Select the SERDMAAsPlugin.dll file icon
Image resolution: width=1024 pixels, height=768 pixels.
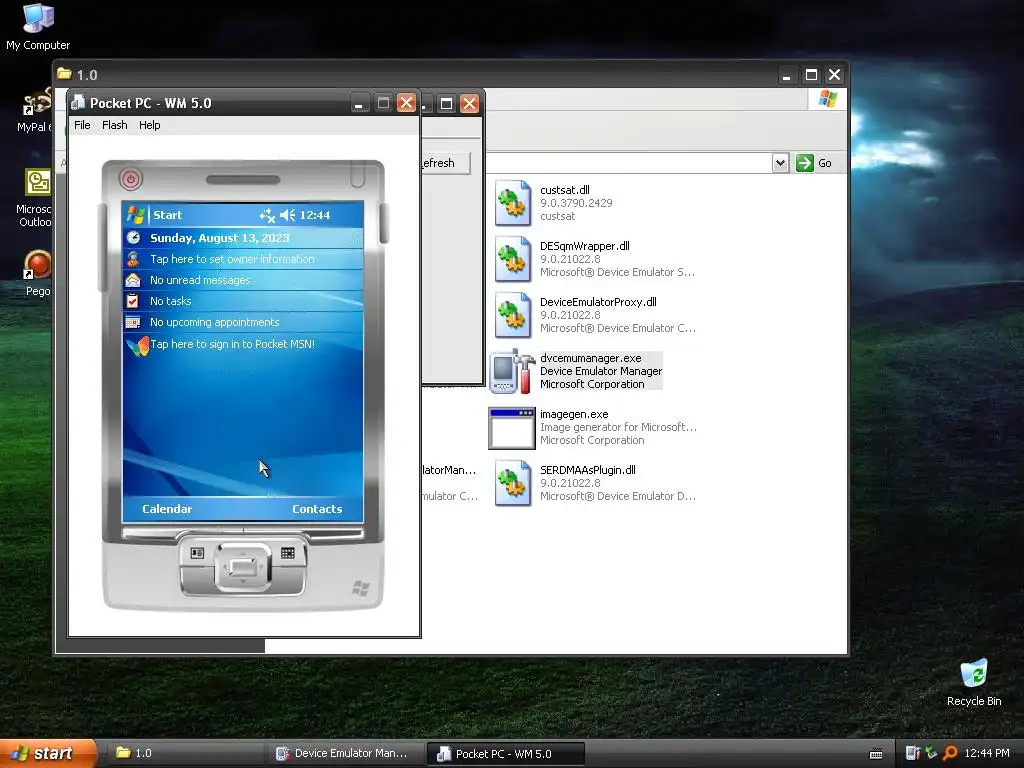513,483
